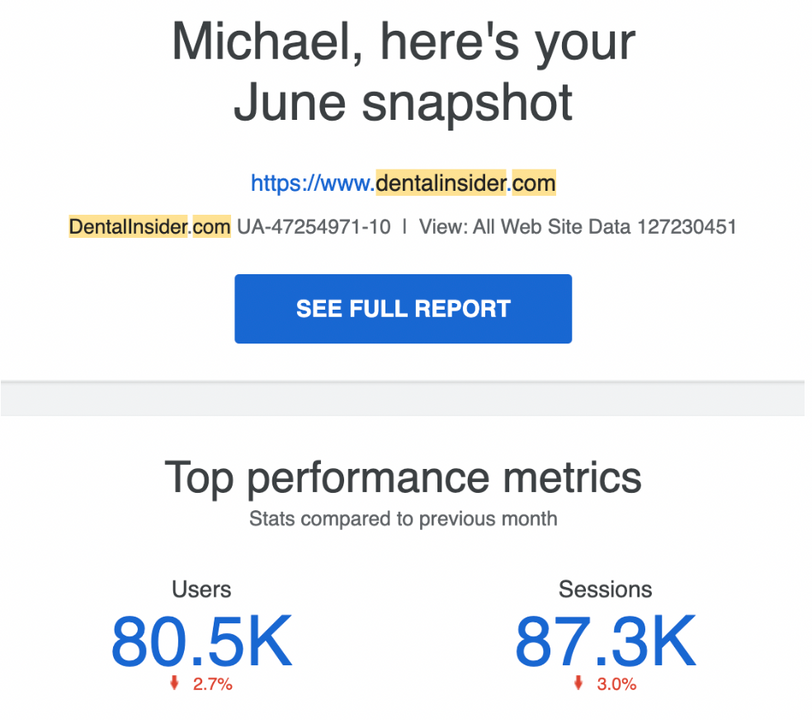812x720 pixels.
Task: Open the https://www.dentalinsider.com link
Action: pos(403,183)
